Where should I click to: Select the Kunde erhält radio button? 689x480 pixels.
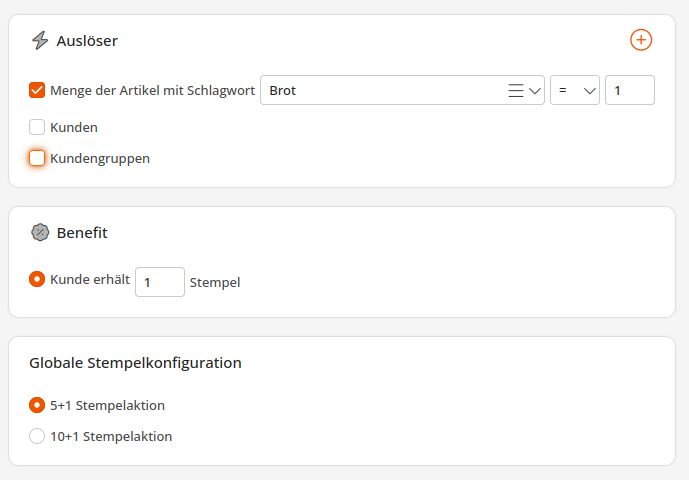point(37,279)
